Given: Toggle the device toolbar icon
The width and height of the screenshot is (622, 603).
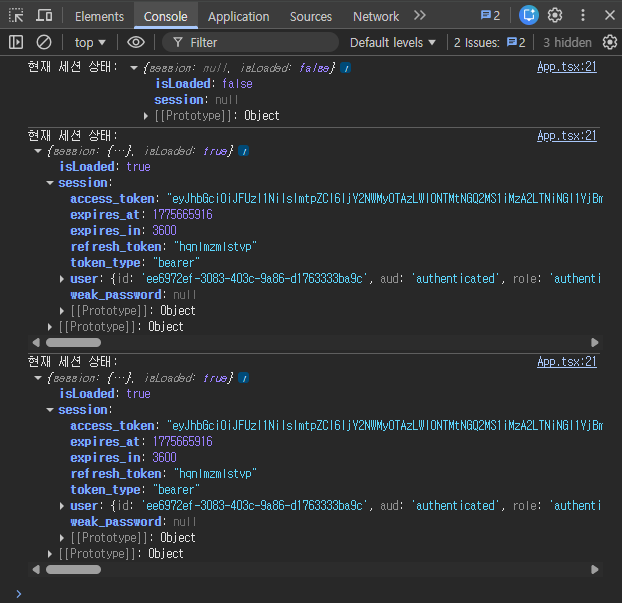Looking at the screenshot, I should tap(45, 16).
